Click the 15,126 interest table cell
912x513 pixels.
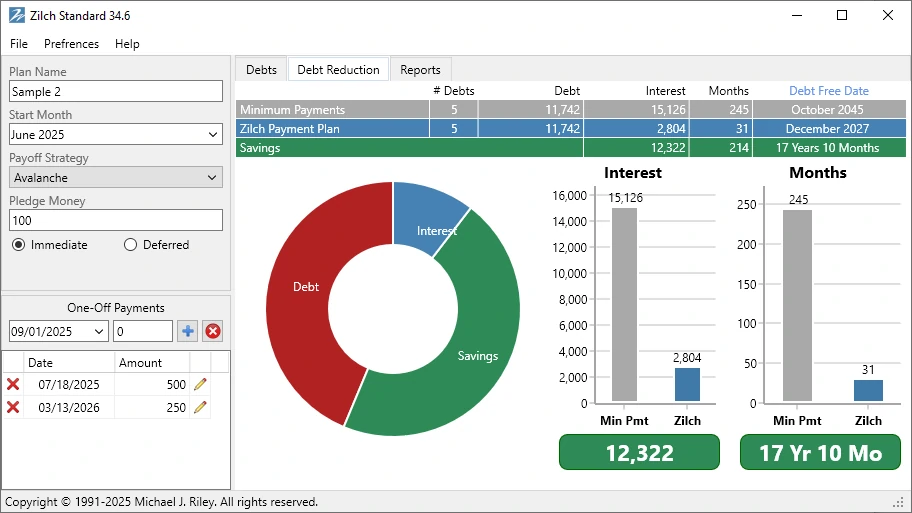636,109
